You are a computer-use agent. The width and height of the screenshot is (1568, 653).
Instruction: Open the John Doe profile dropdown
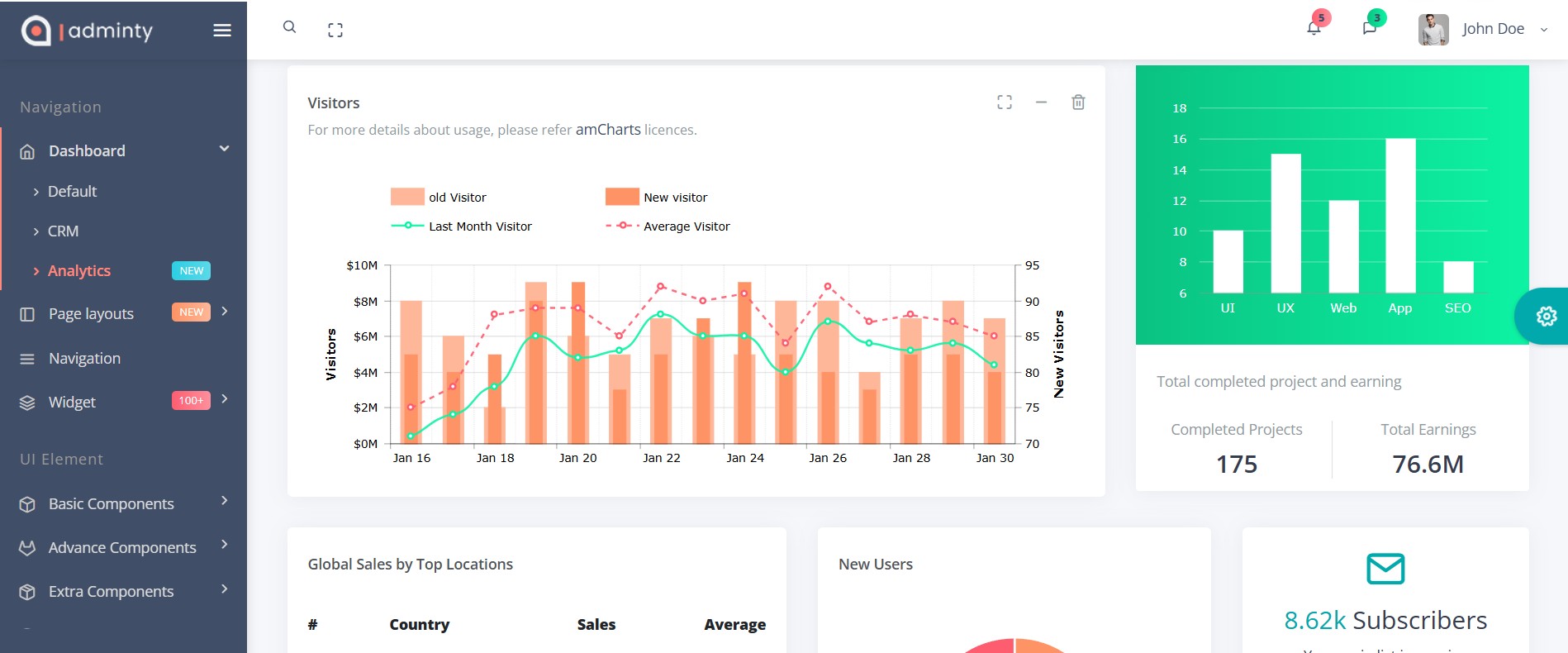click(1483, 30)
